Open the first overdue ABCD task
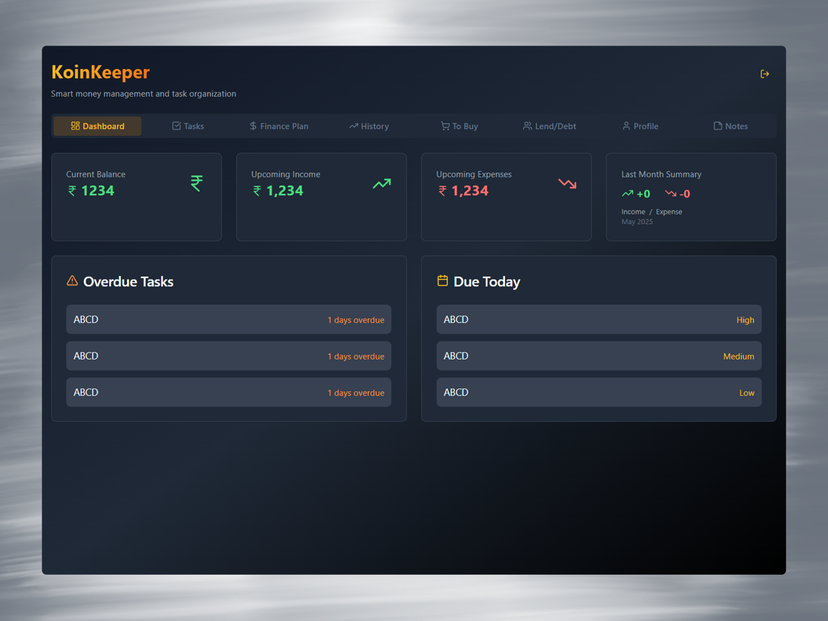This screenshot has width=828, height=621. coord(228,320)
